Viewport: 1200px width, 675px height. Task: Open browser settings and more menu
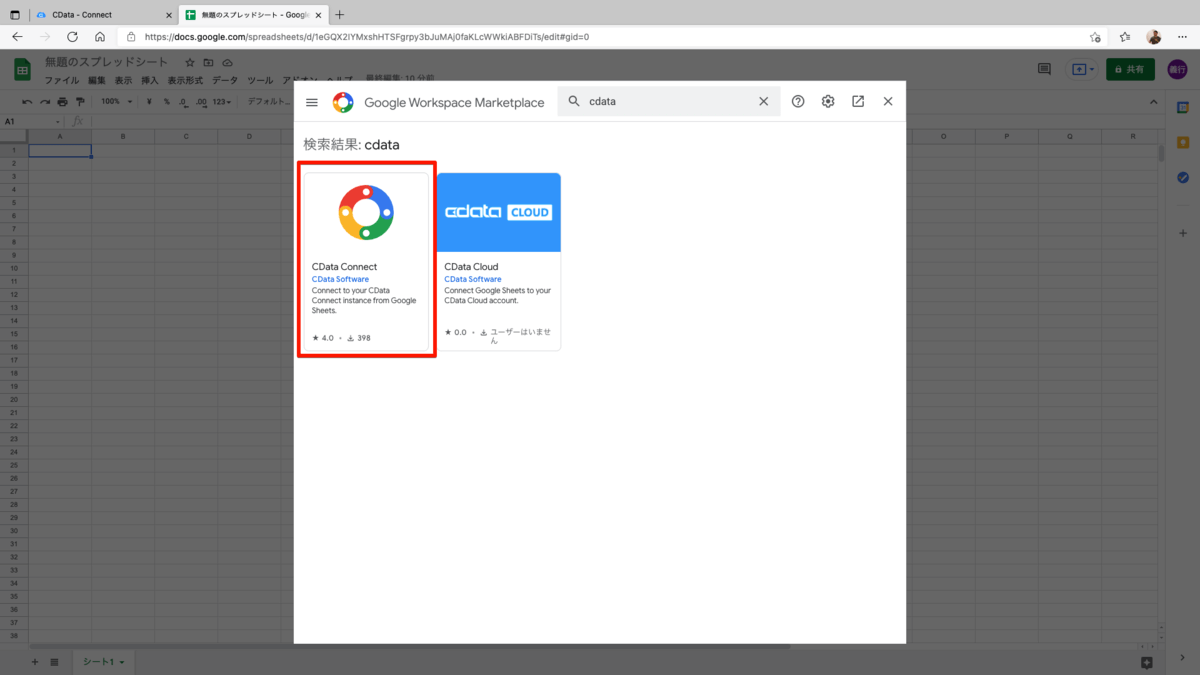click(1183, 37)
